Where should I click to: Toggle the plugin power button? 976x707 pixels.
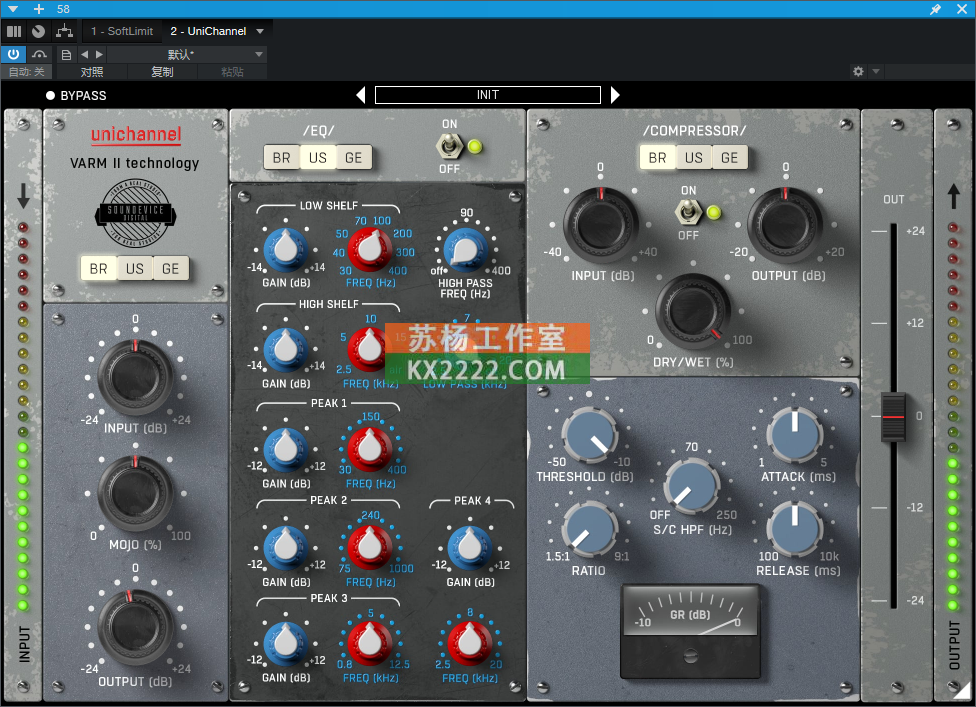point(13,54)
